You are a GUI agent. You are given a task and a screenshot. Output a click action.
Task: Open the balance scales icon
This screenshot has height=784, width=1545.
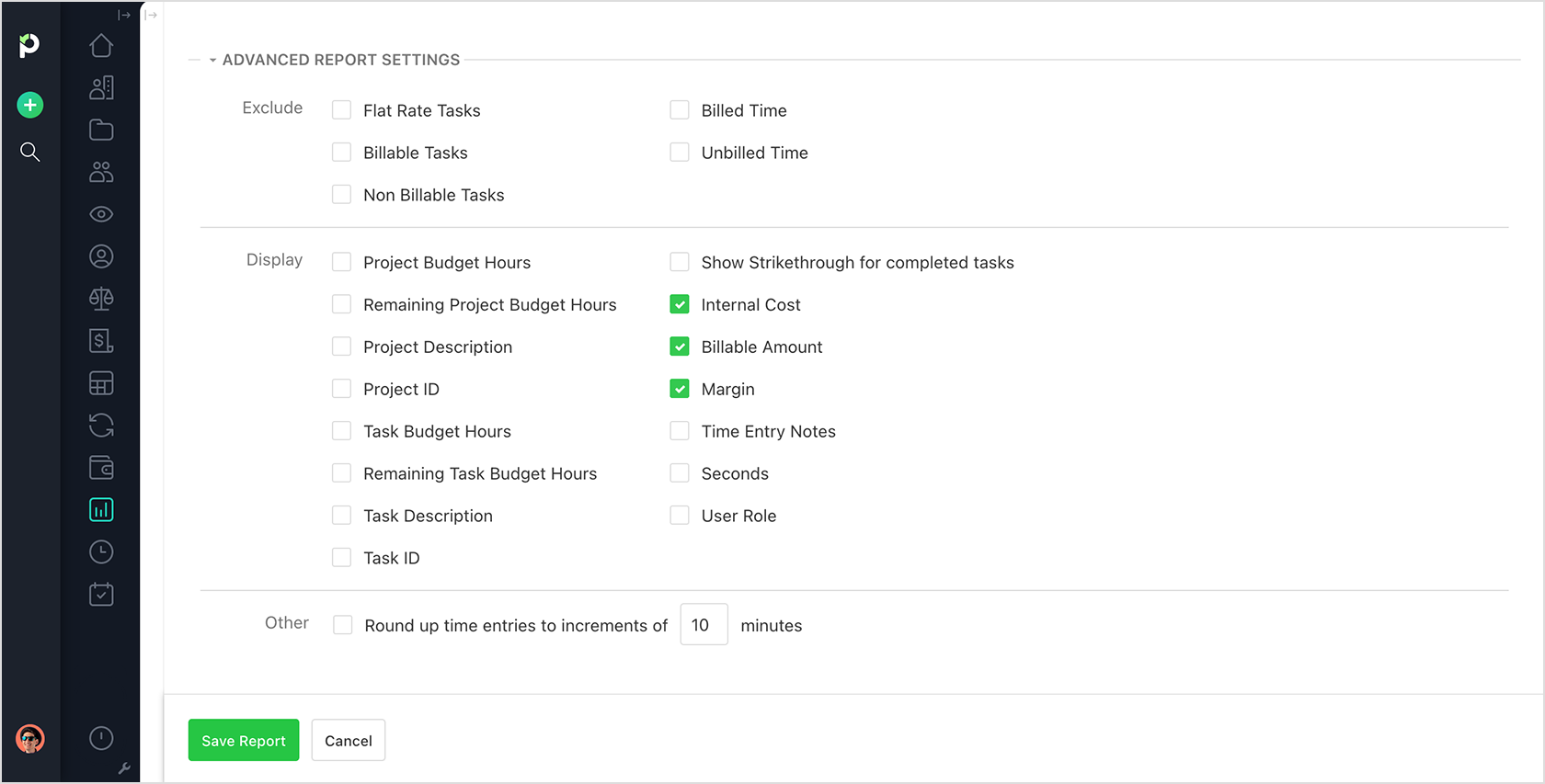tap(101, 299)
